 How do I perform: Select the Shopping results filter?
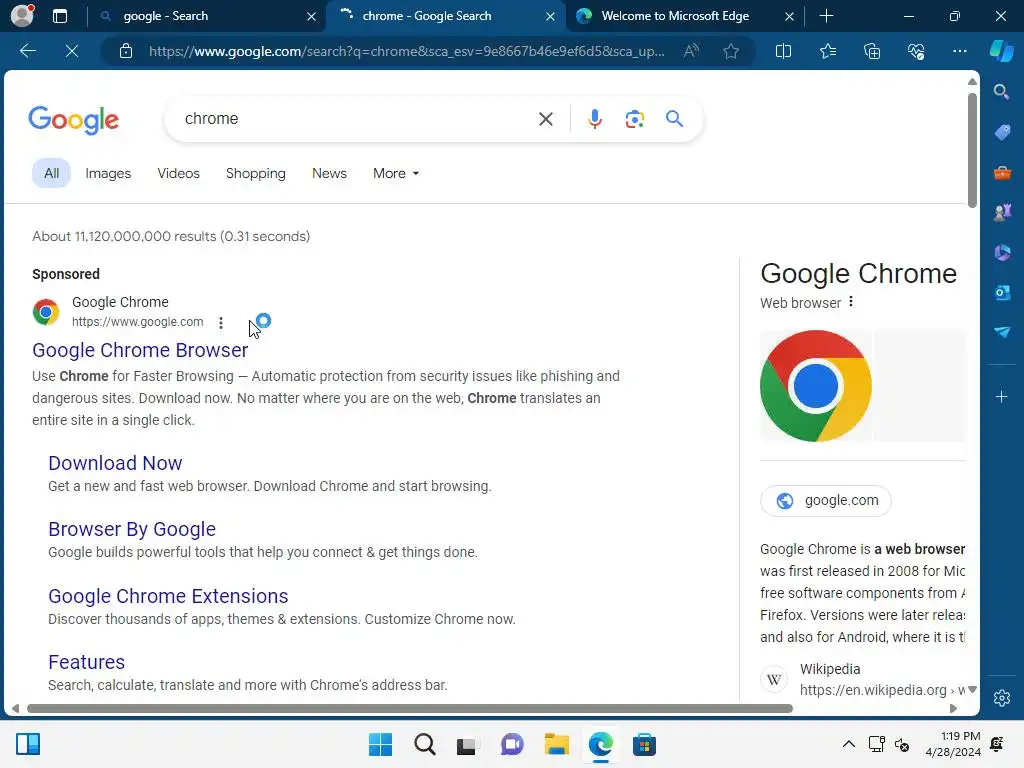(255, 174)
